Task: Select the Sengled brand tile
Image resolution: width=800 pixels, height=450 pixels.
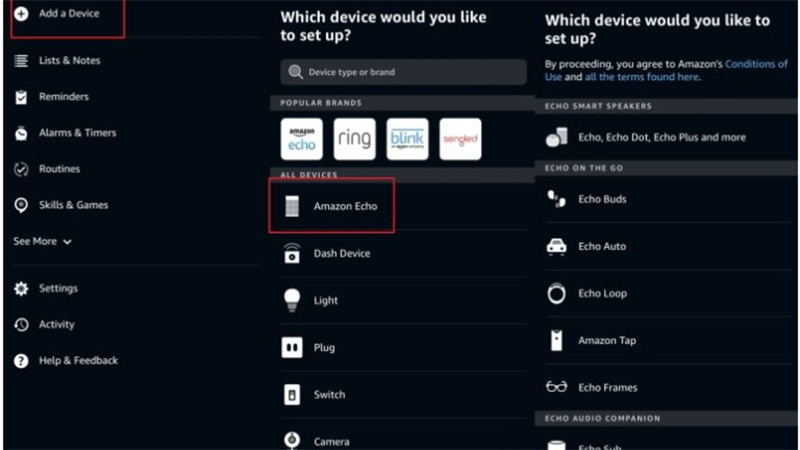Action: 460,139
